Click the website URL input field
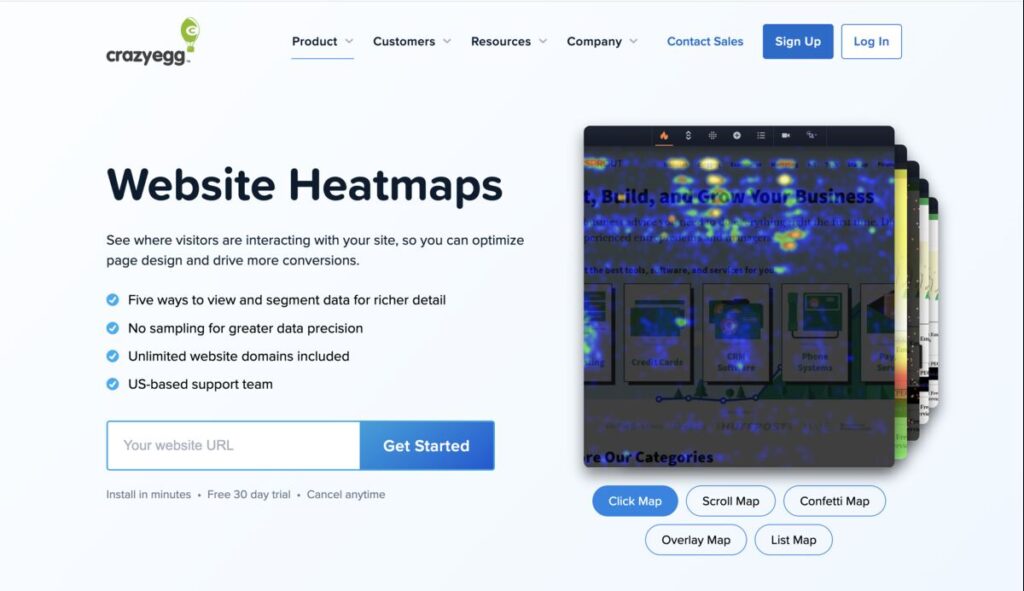1024x591 pixels. pyautogui.click(x=232, y=445)
